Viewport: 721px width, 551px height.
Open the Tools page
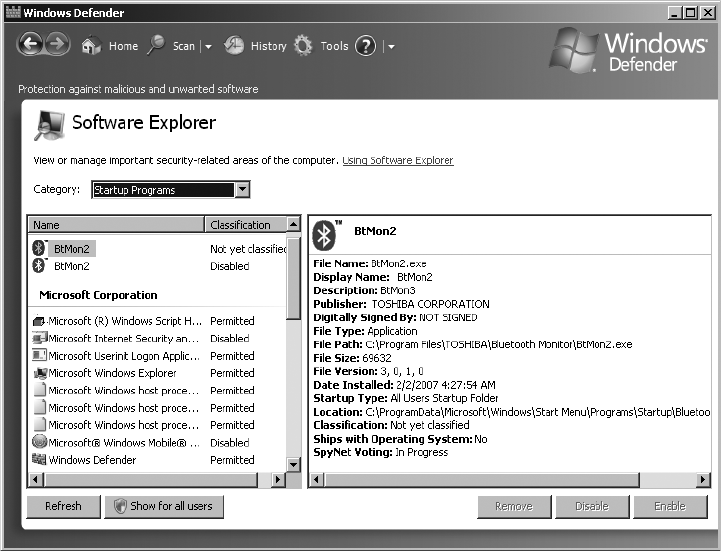334,46
